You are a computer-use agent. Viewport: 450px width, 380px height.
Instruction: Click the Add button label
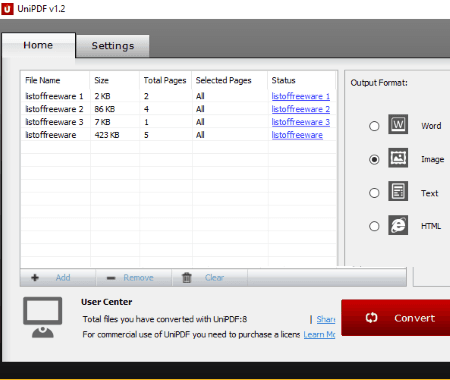pyautogui.click(x=63, y=278)
